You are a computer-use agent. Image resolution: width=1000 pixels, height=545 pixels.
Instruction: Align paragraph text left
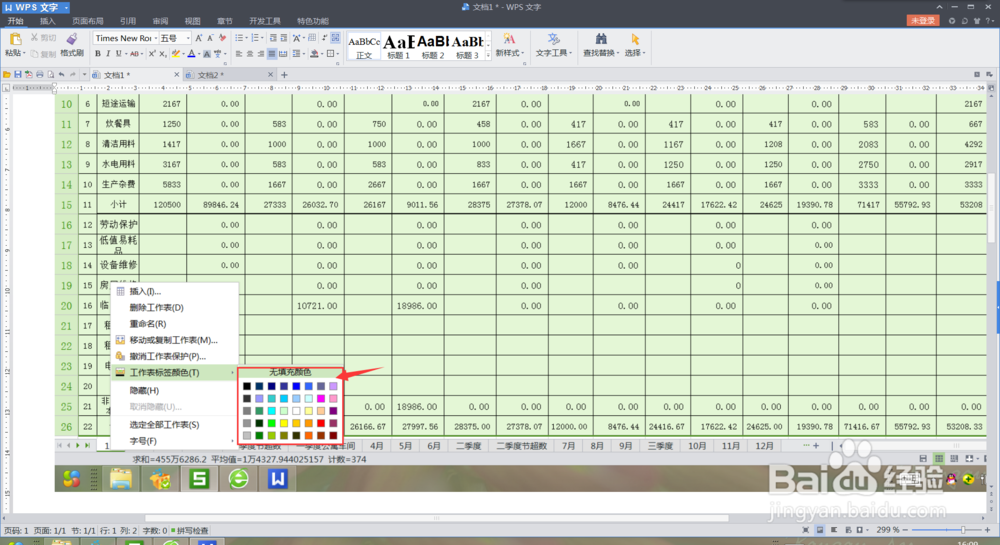point(239,54)
